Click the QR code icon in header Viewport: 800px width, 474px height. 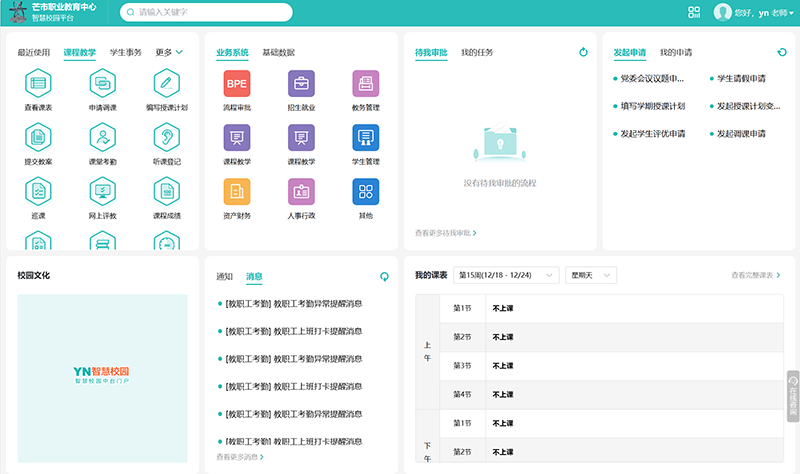tap(694, 13)
